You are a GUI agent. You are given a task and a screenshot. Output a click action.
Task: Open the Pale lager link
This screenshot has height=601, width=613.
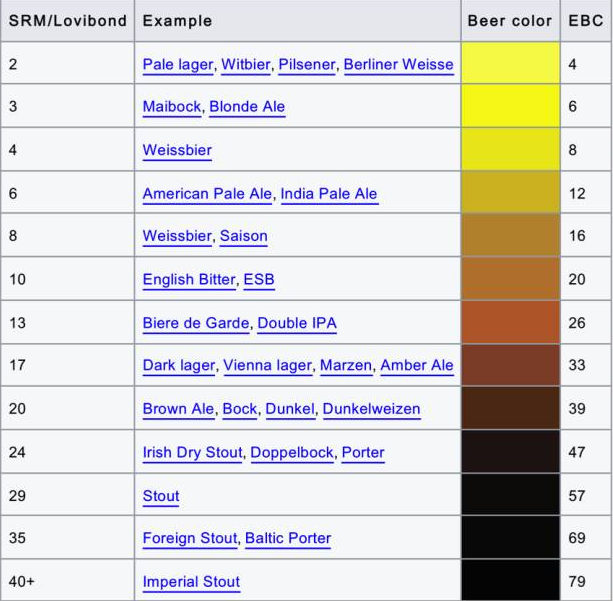[178, 65]
